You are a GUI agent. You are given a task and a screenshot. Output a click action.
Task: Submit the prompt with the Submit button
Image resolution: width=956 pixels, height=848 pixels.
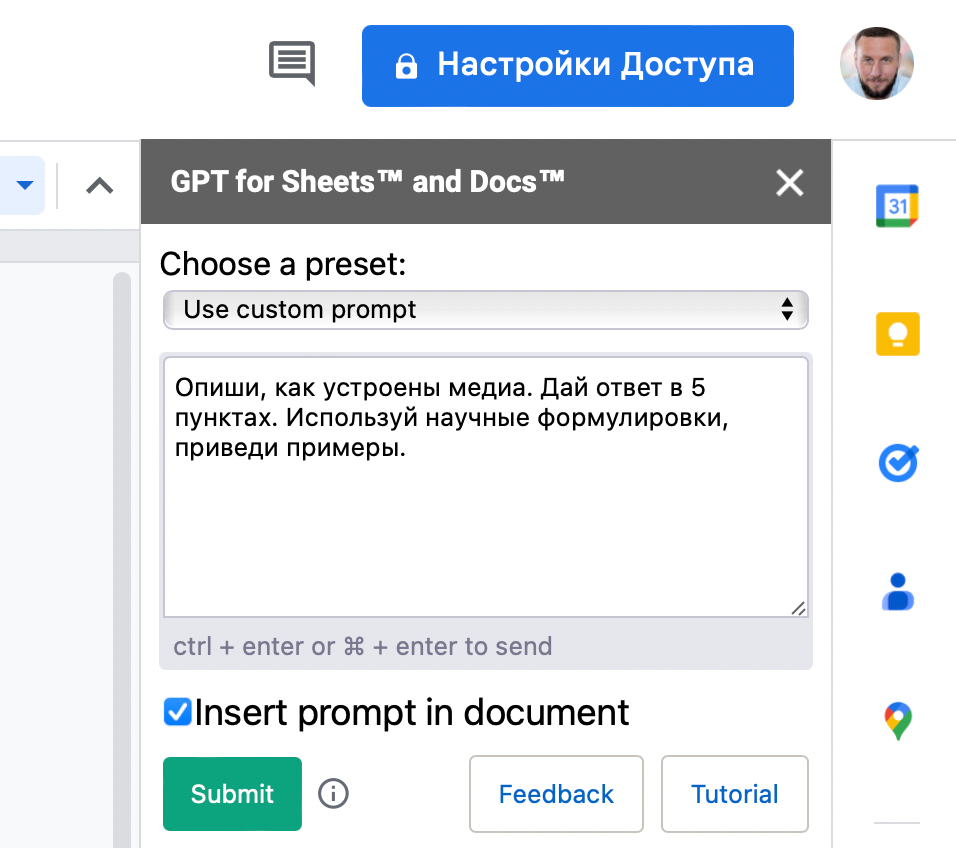(x=232, y=794)
